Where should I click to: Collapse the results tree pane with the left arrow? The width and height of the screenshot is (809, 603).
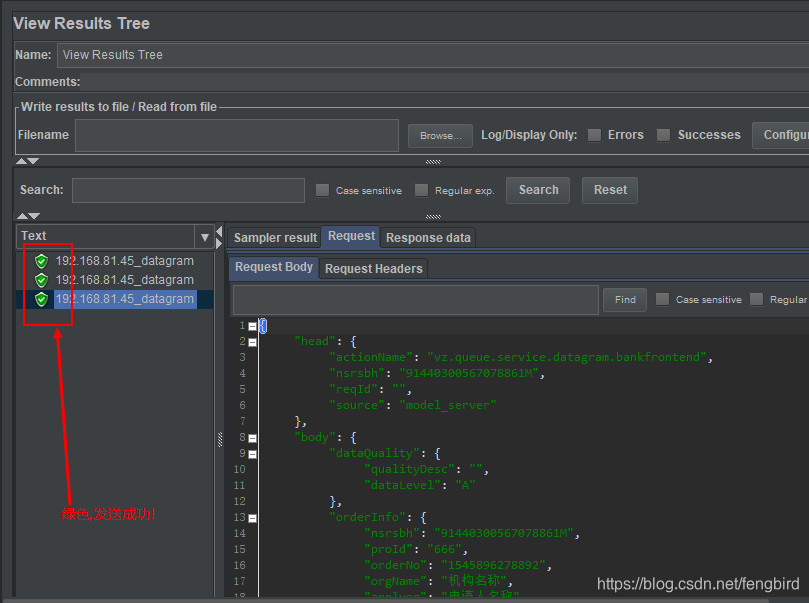pyautogui.click(x=219, y=231)
